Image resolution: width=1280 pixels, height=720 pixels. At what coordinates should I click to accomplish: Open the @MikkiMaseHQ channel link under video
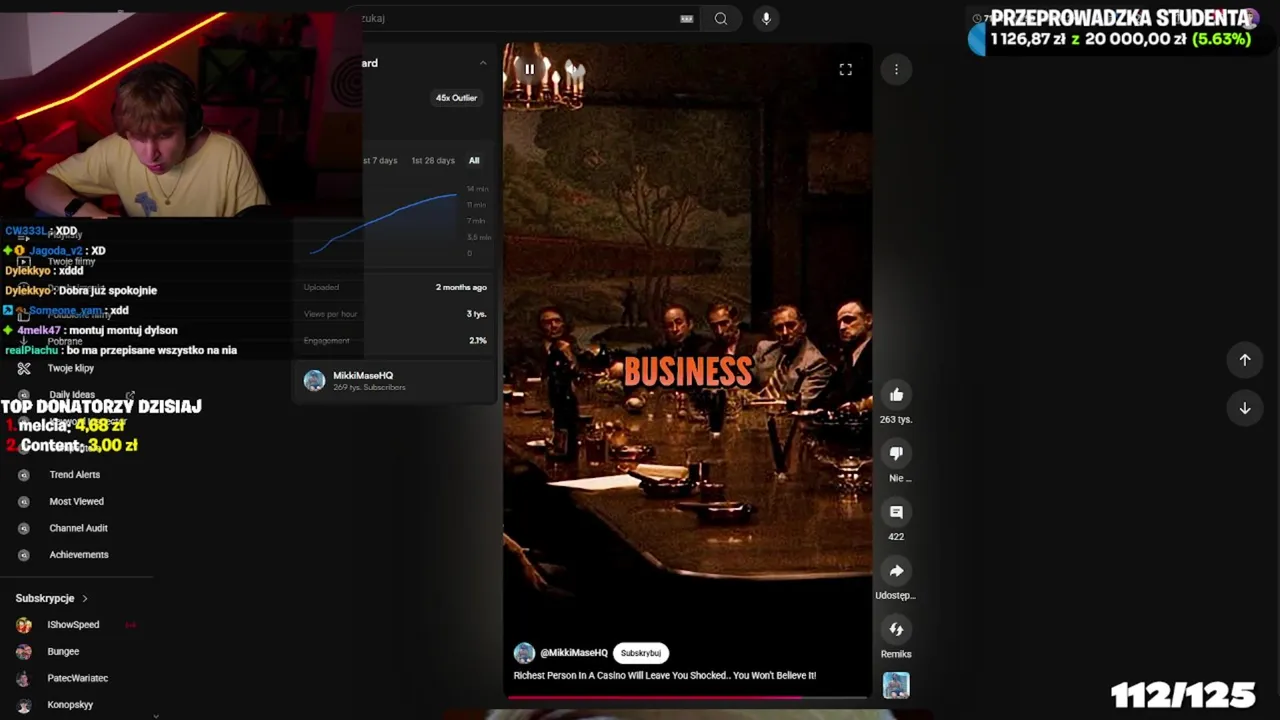click(574, 653)
